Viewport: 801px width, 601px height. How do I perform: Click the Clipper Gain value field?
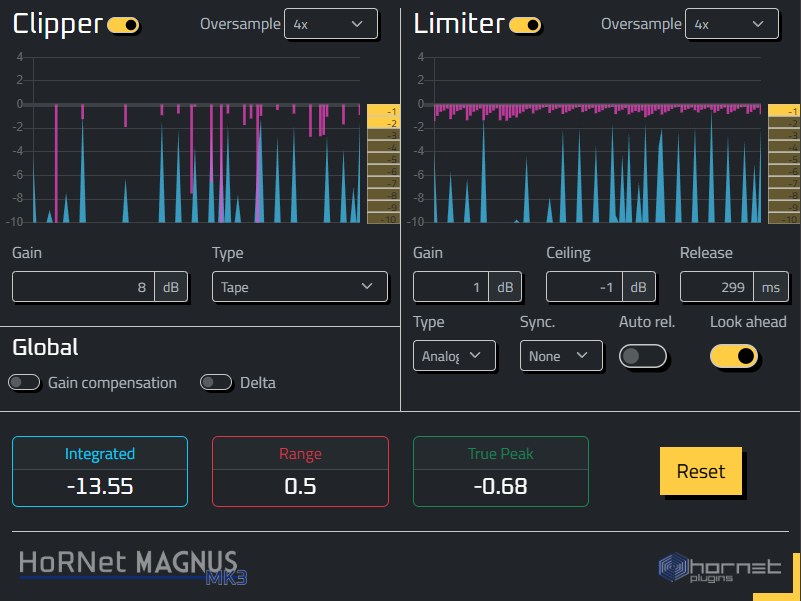(84, 287)
